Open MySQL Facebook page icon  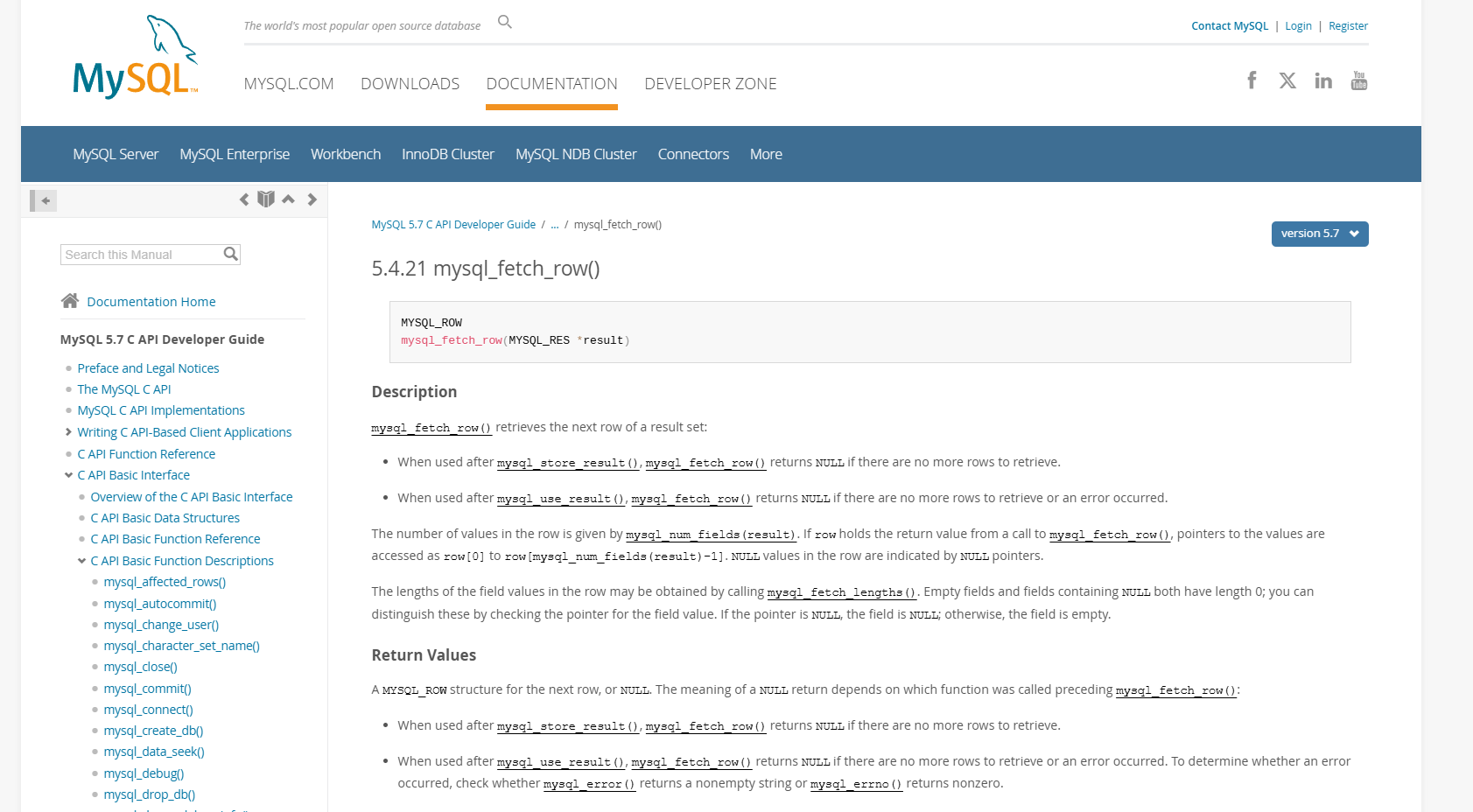[1252, 80]
